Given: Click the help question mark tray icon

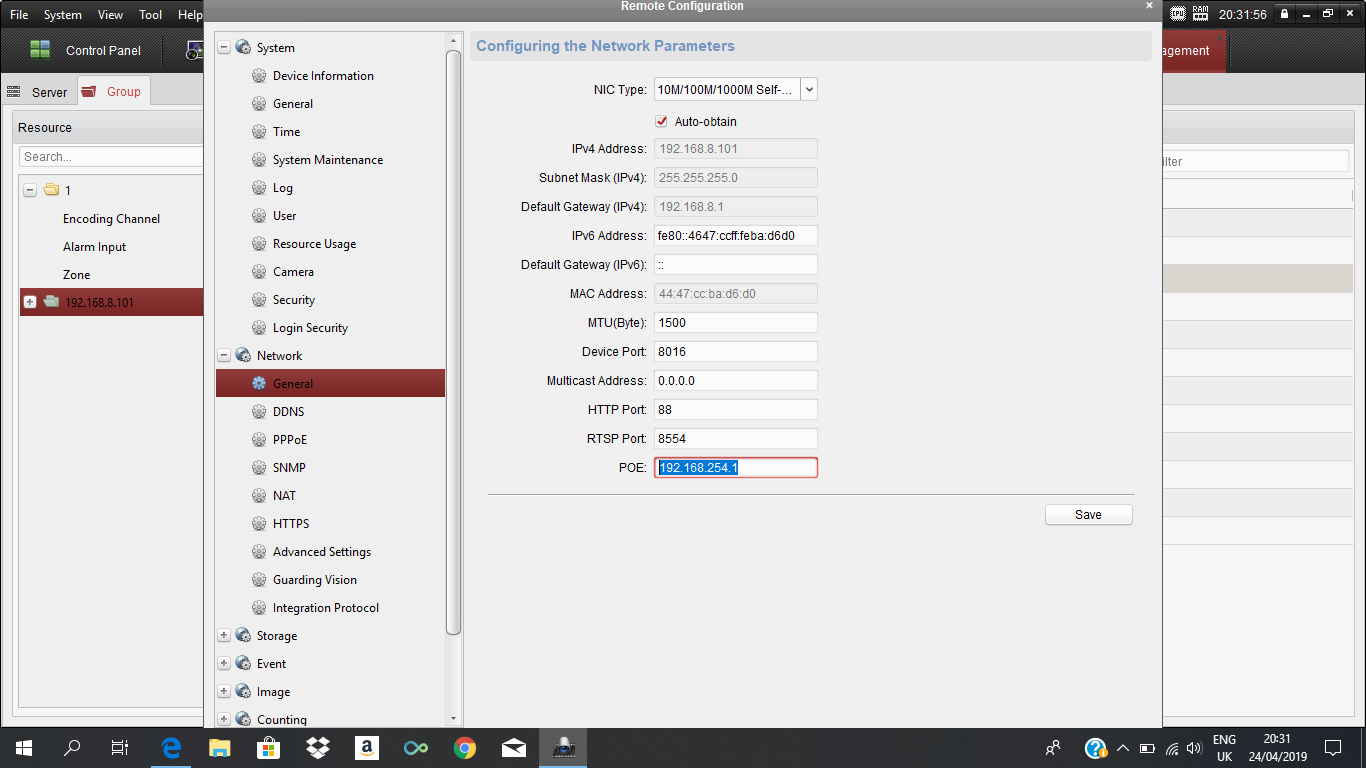Looking at the screenshot, I should point(1096,748).
